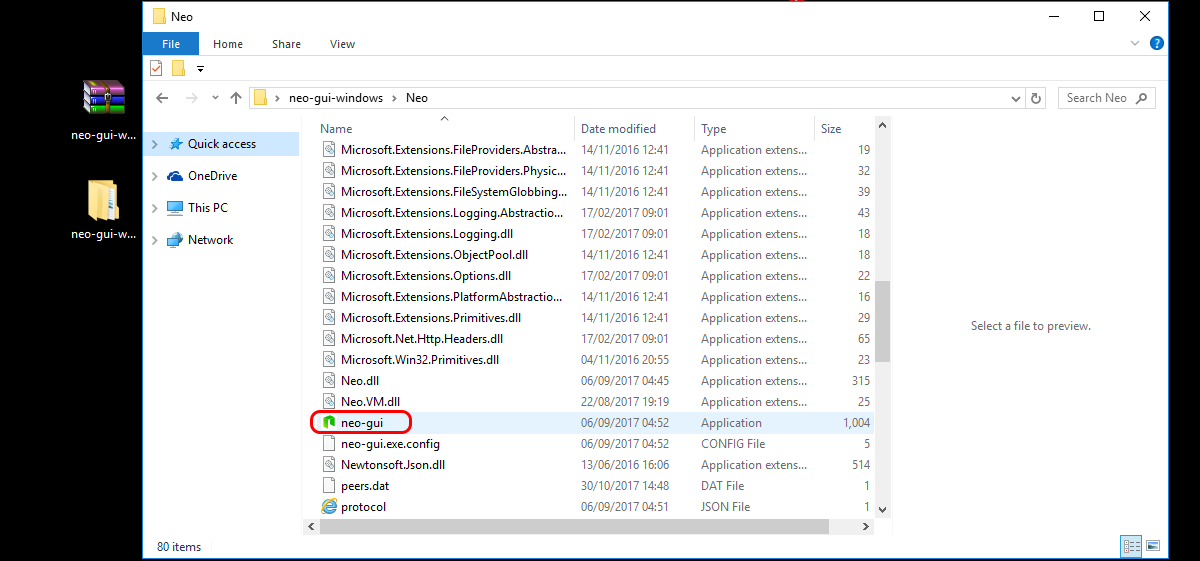The width and height of the screenshot is (1200, 561).
Task: Select Microsoft.Extensions.PlatformAbstractio... row
Action: [x=597, y=297]
